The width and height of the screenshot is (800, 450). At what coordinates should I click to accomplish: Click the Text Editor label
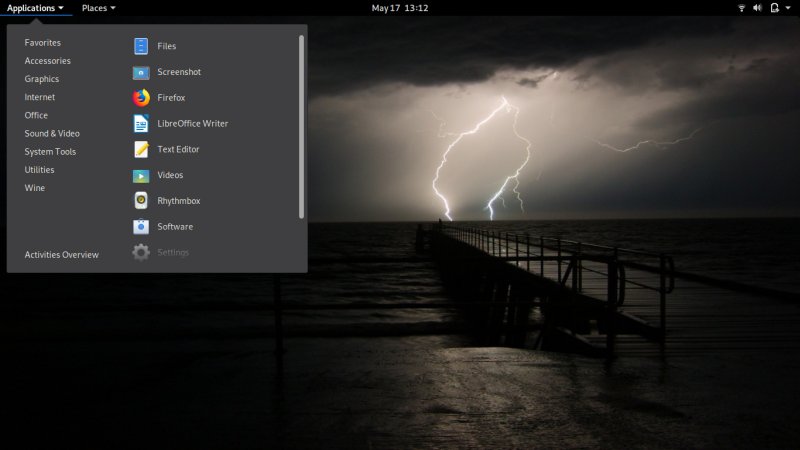(178, 149)
